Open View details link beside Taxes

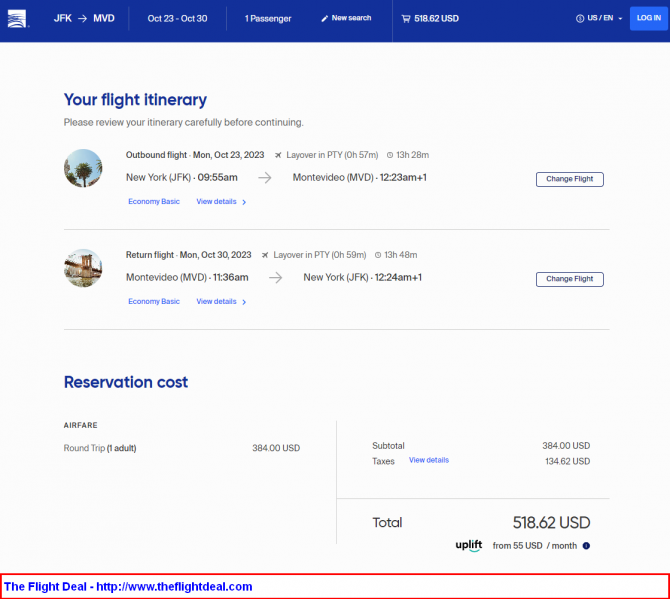[x=429, y=460]
